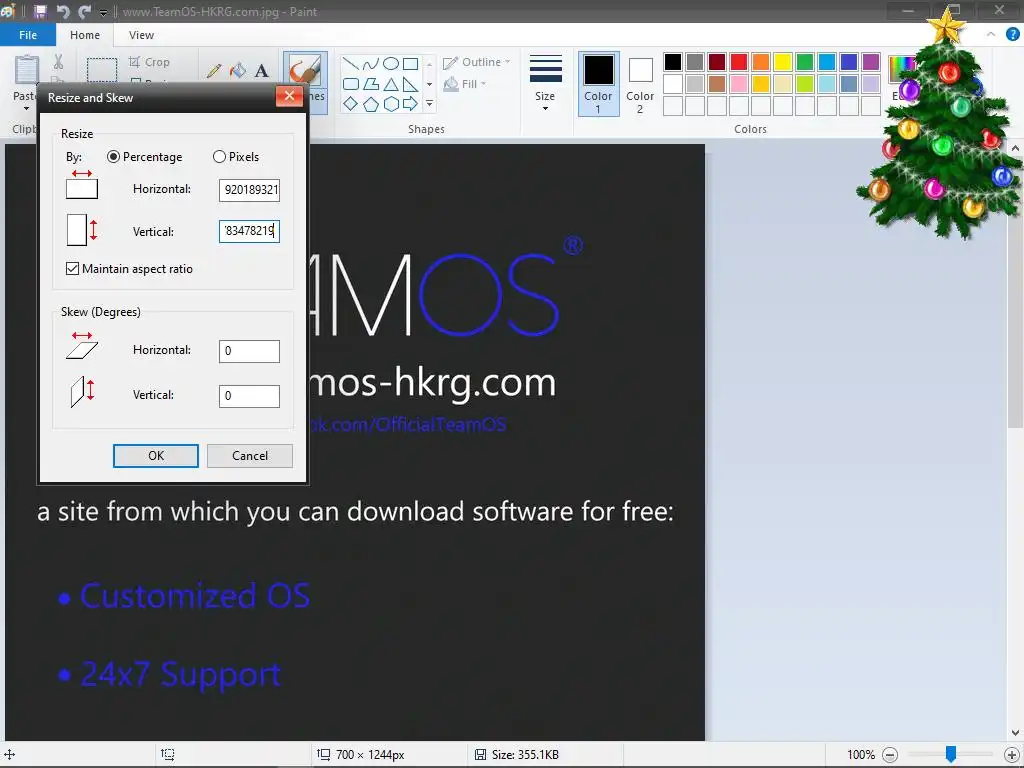Click the Paint Help question mark icon

[x=1013, y=35]
